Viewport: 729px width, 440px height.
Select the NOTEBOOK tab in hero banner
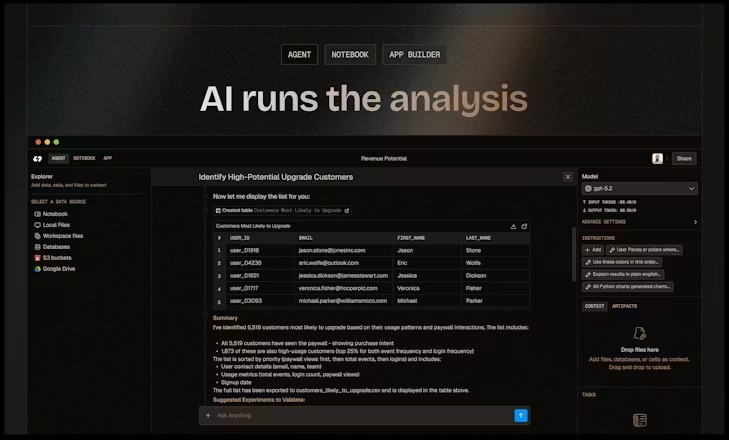point(350,55)
